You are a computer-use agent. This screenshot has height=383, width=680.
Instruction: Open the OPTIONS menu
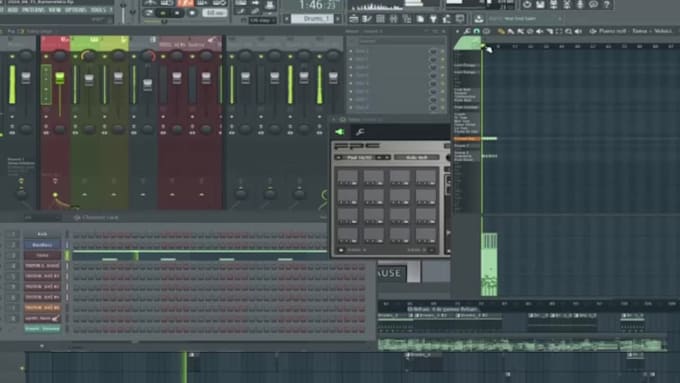coord(75,10)
